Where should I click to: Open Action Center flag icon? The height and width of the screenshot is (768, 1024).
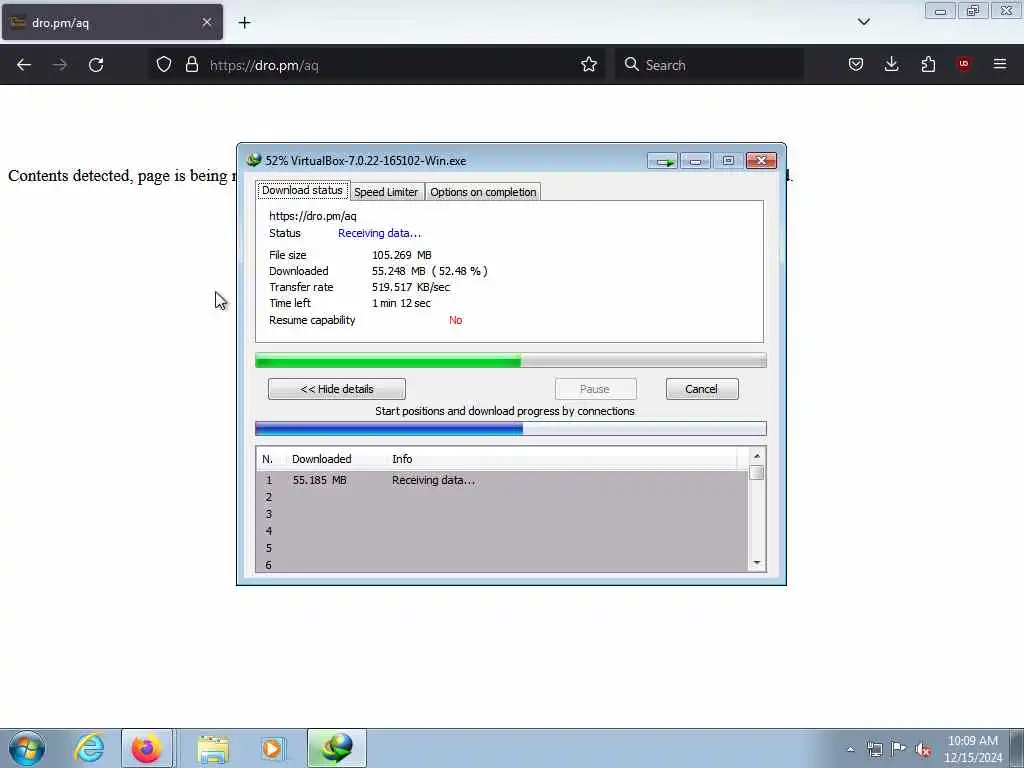[899, 748]
